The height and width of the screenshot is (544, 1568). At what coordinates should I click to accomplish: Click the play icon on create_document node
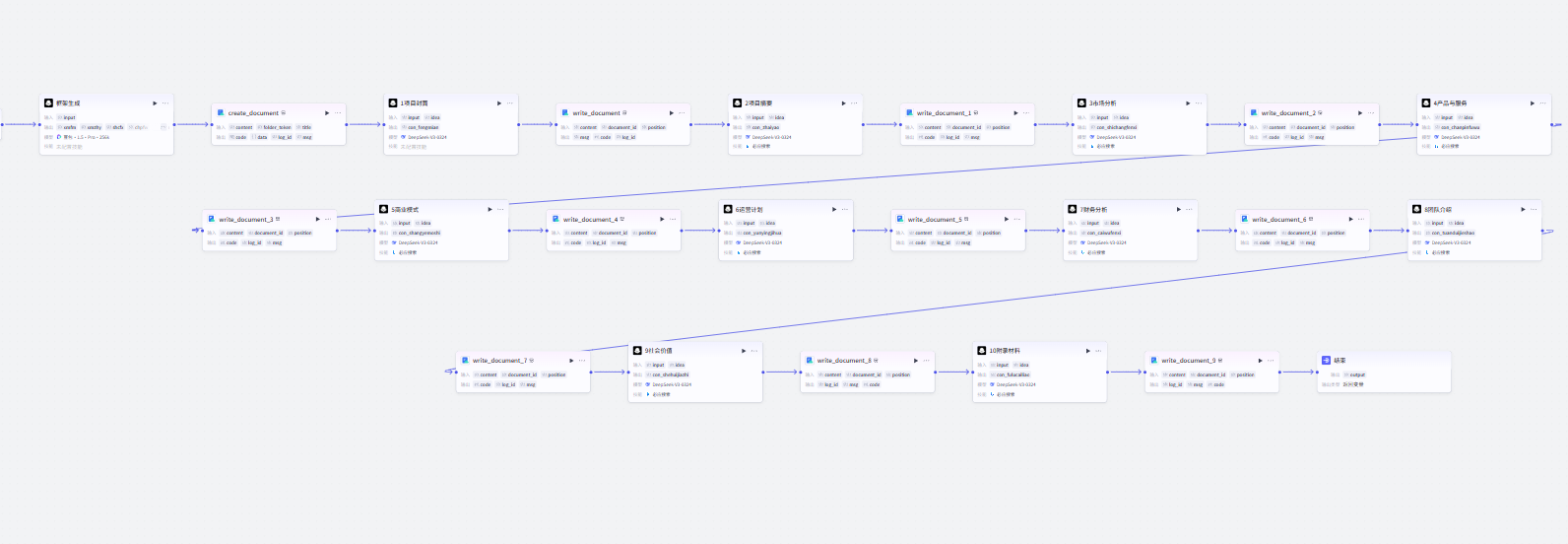pyautogui.click(x=327, y=112)
